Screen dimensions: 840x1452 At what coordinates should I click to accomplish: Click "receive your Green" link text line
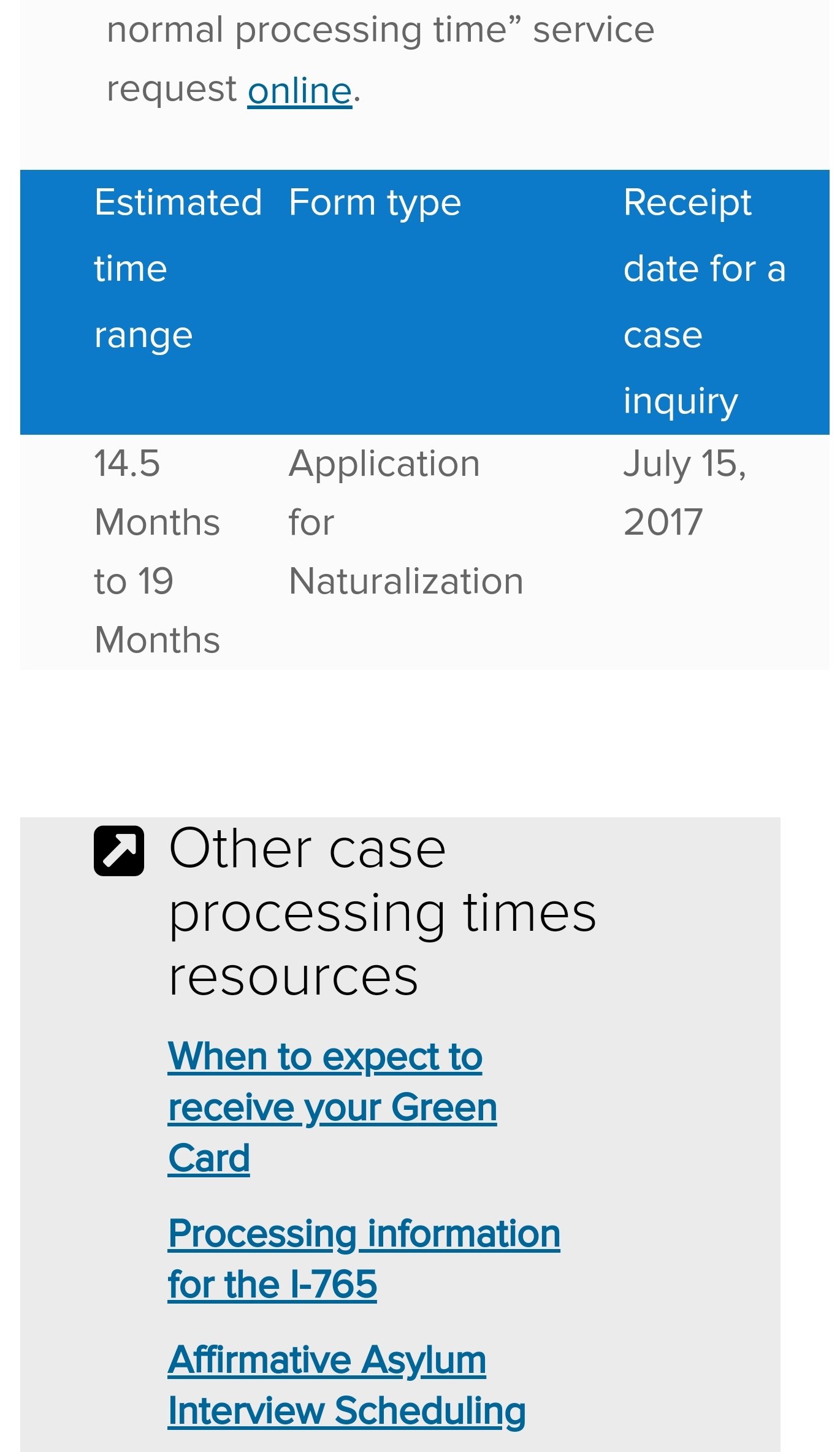[x=332, y=1107]
